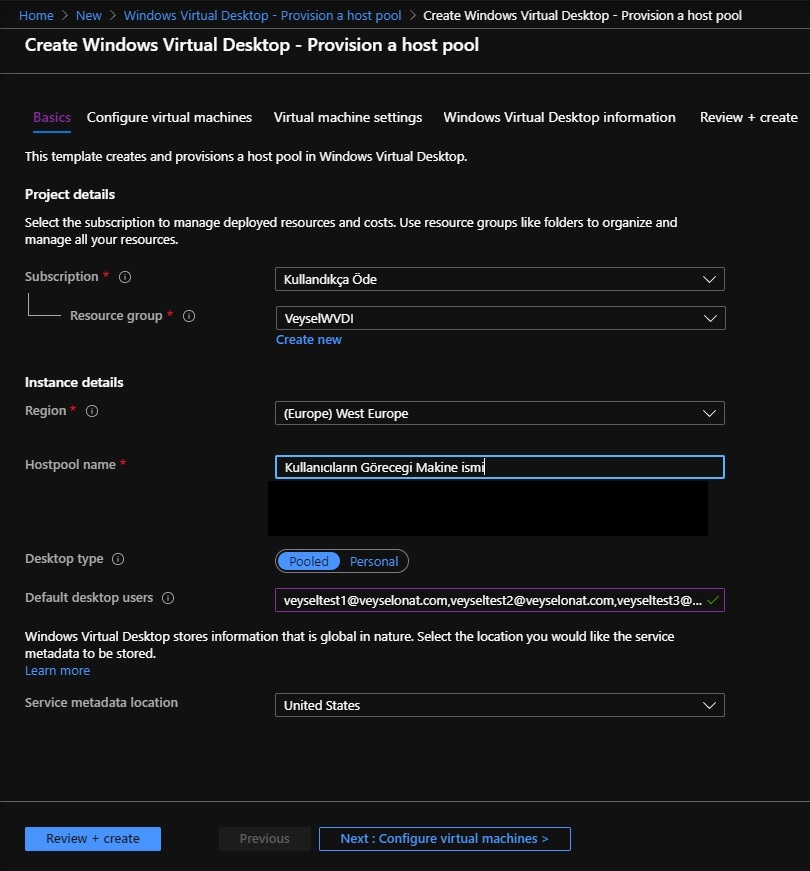Expand Service metadata location dropdown

coord(499,705)
